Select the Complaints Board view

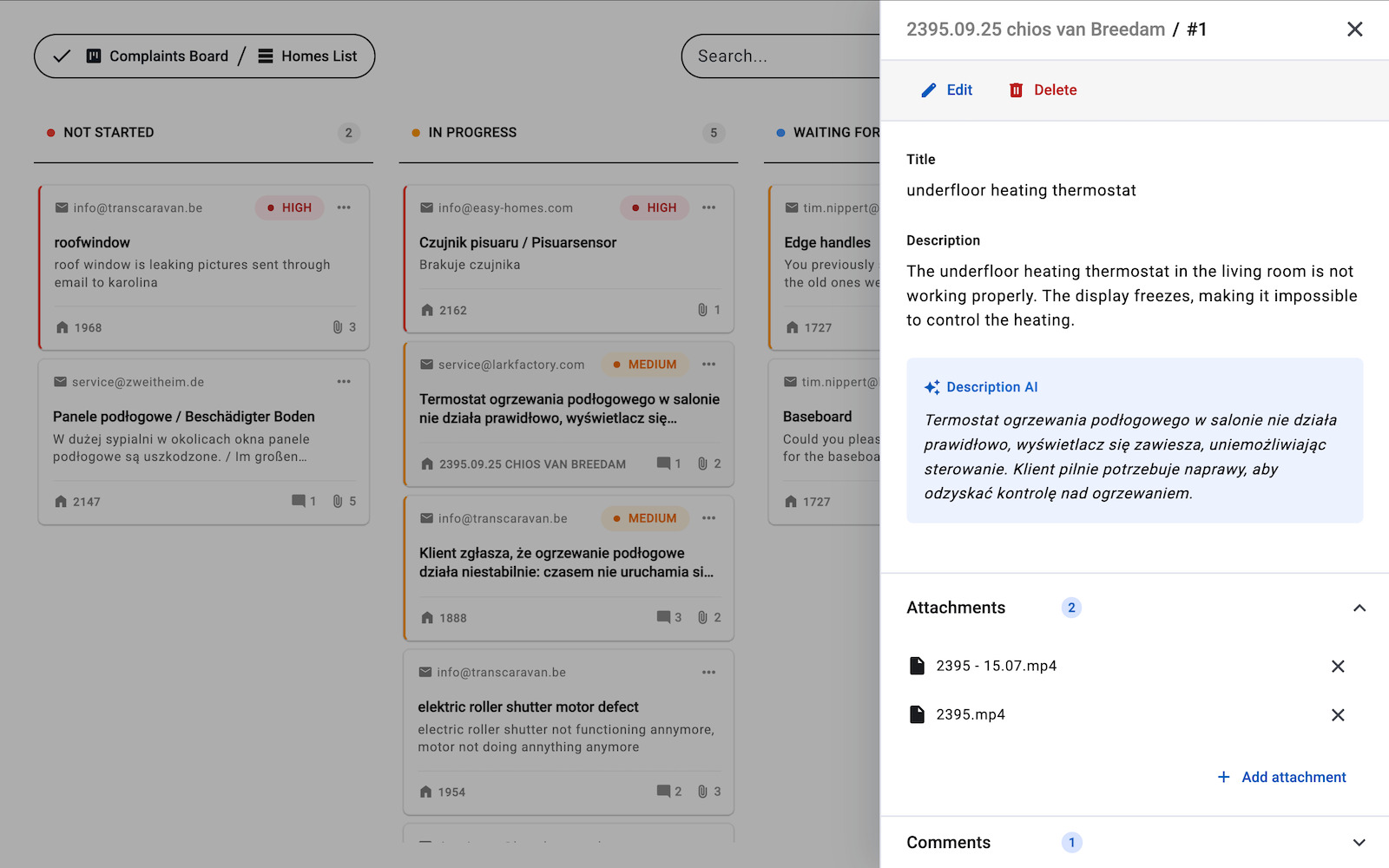157,56
